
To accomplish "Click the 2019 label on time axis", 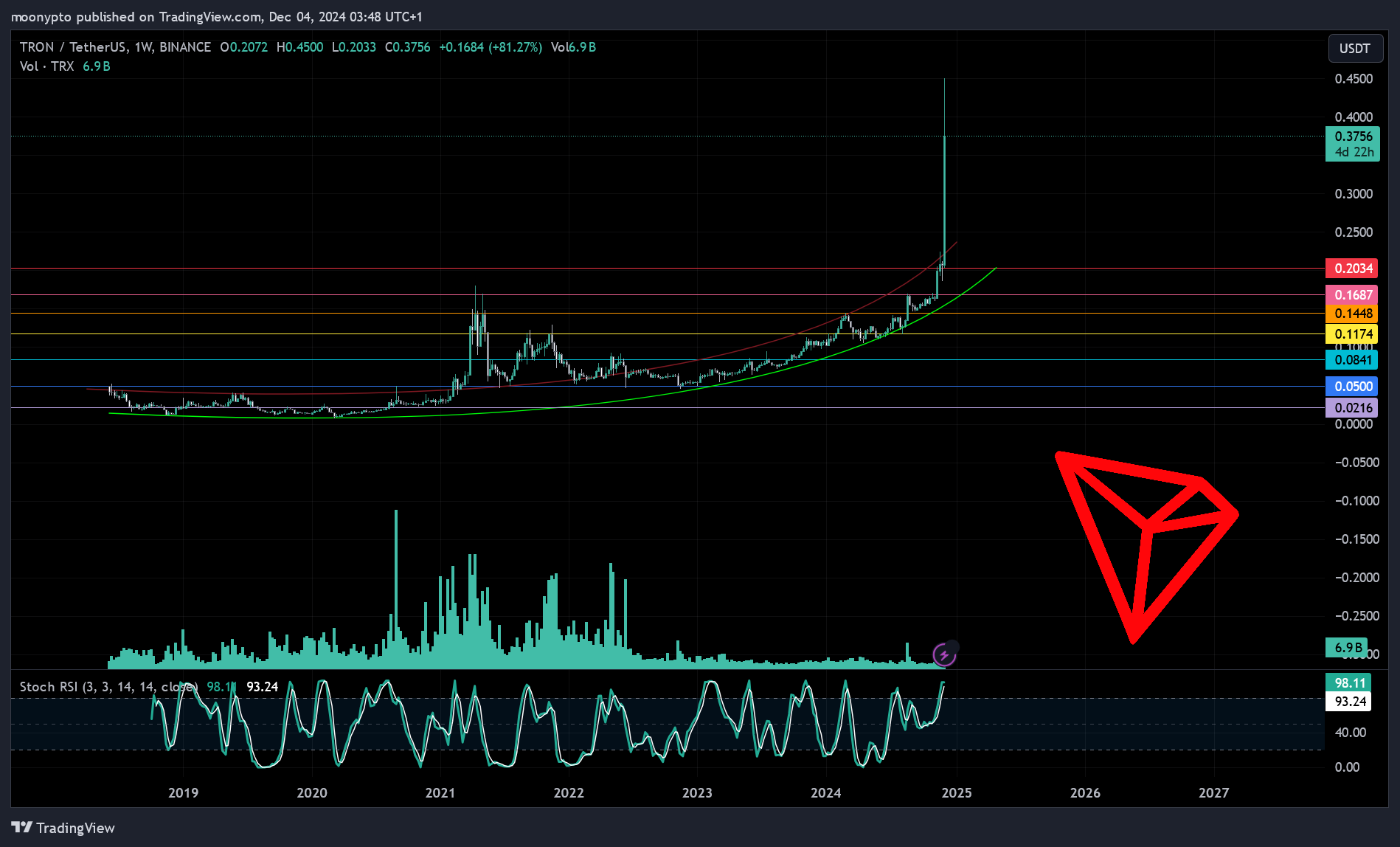I will (183, 793).
